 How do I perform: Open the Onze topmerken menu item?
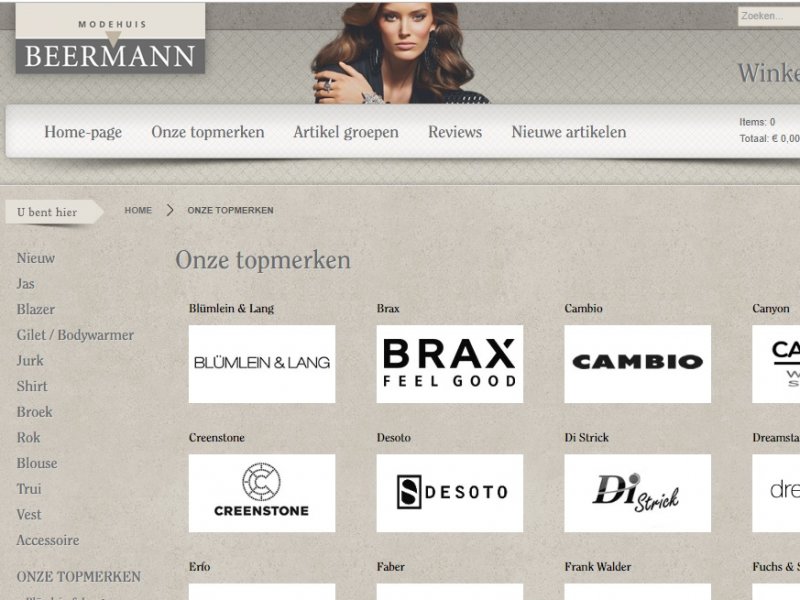coord(208,132)
